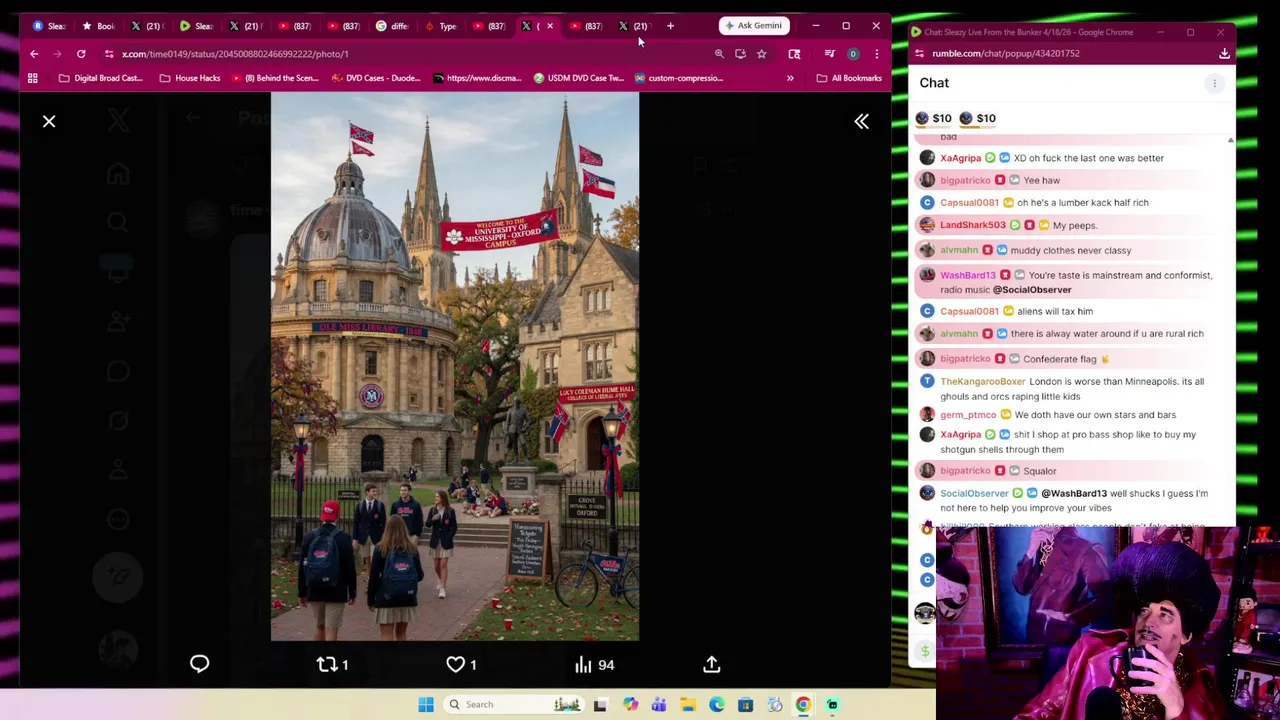Viewport: 1280px width, 720px height.
Task: Launch Copilot from the taskbar
Action: [630, 704]
